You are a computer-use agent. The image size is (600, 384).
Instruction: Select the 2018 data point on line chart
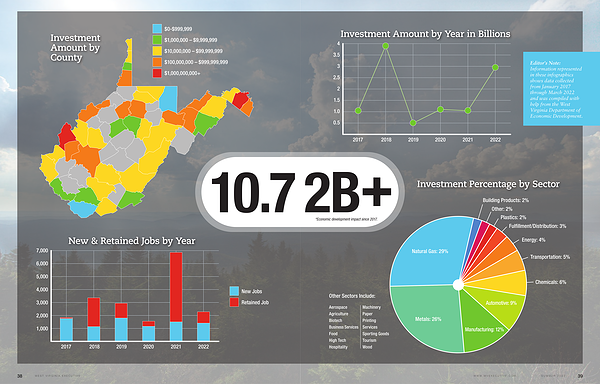pos(385,46)
